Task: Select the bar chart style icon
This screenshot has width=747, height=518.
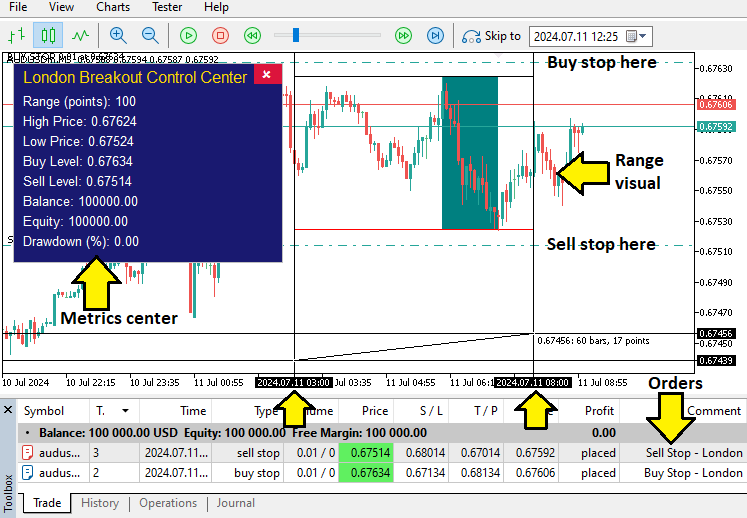Action: [17, 36]
